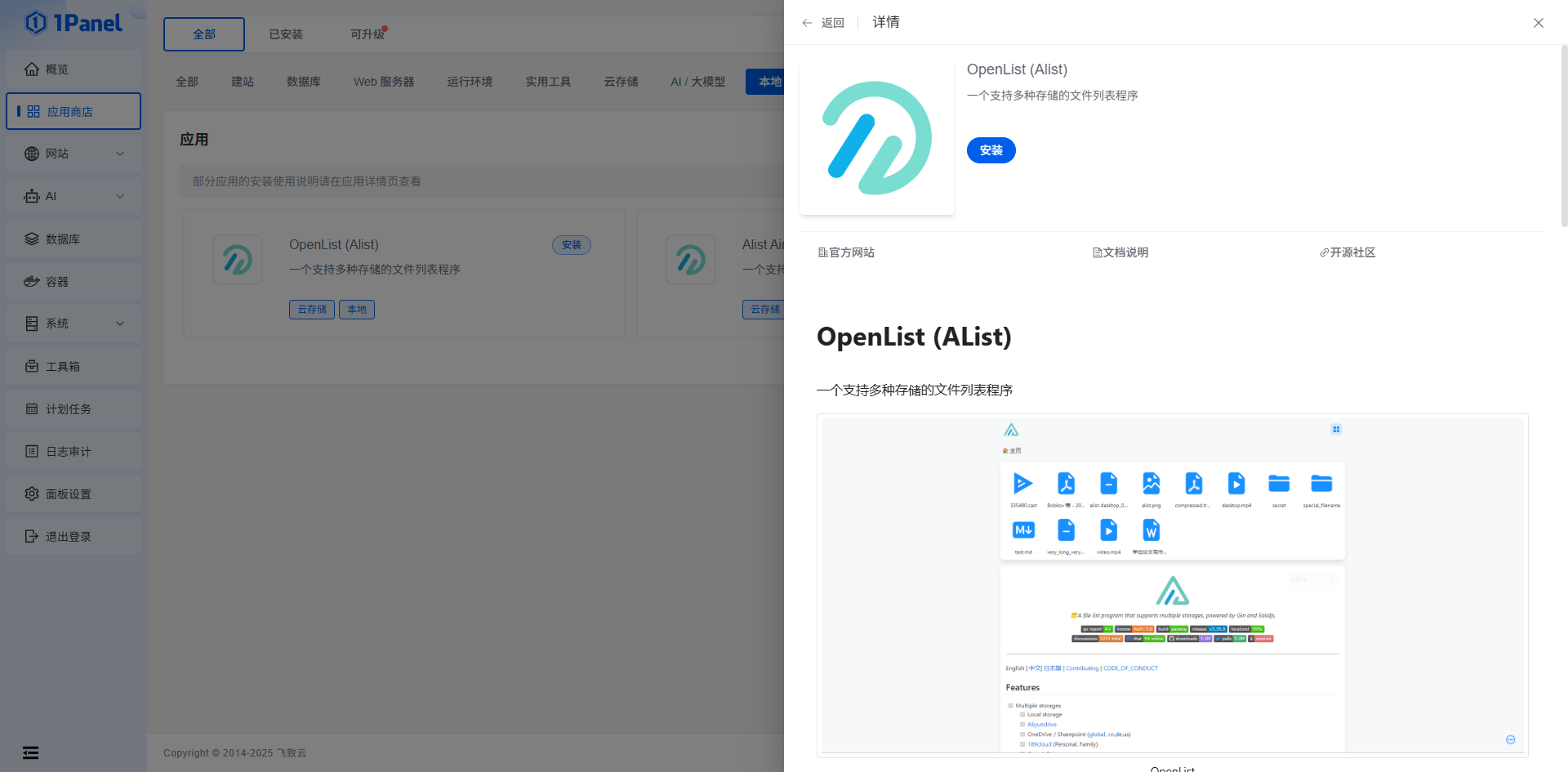
Task: Open 工具箱 toolbox icon
Action: point(32,366)
